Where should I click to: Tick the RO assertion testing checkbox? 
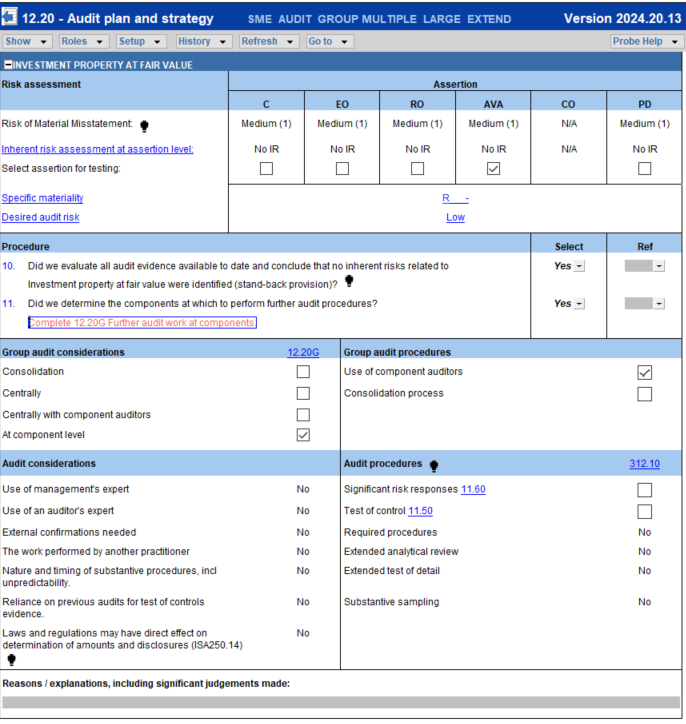pos(417,169)
